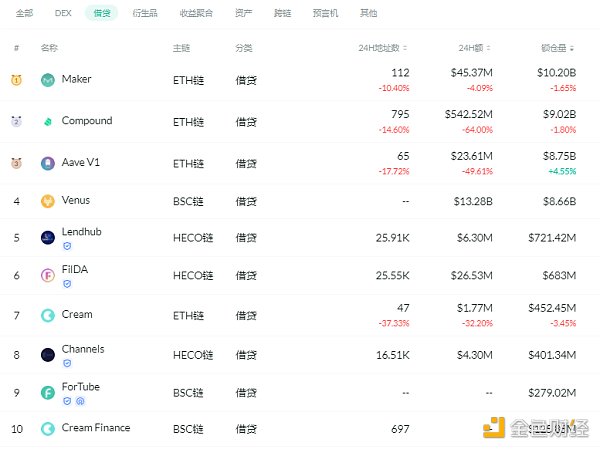Click the BSC链 label in Venus row
Viewport: 600px width, 449px height.
click(188, 201)
